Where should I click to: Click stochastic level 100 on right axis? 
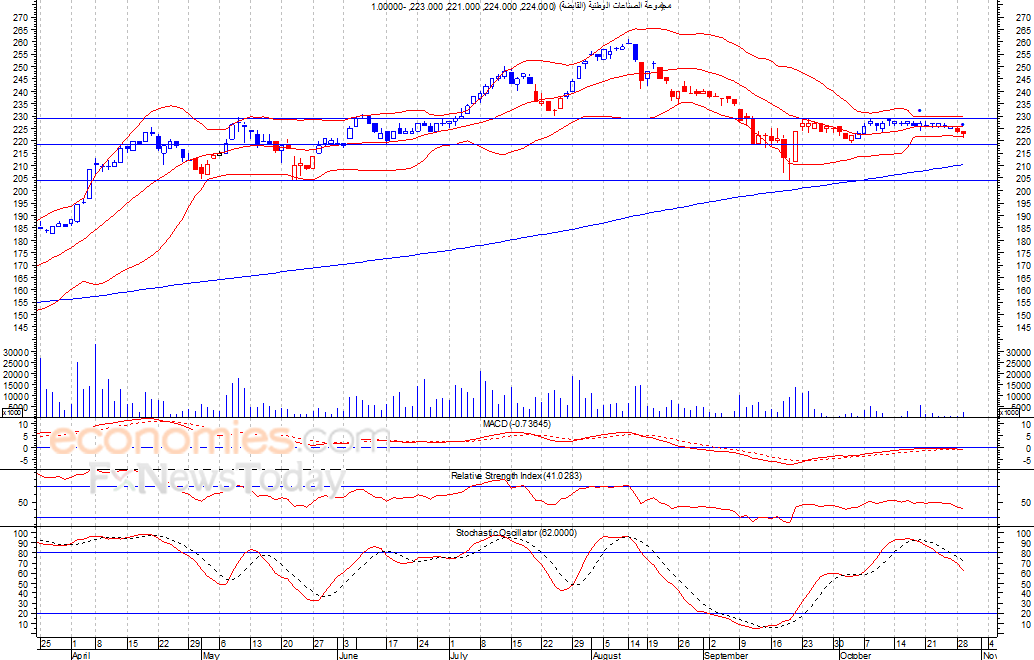pyautogui.click(x=1024, y=533)
